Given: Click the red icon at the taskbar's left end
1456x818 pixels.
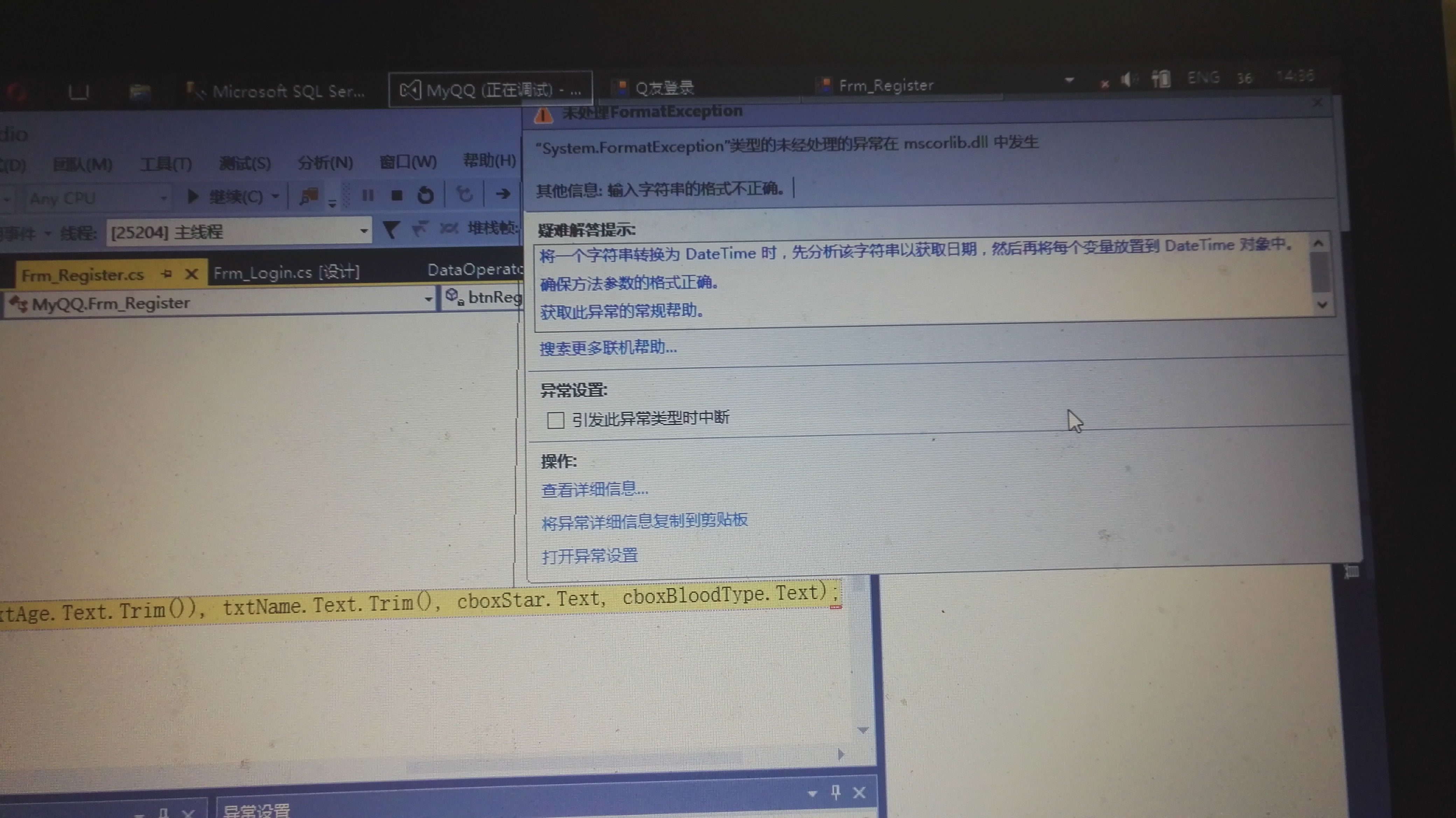Looking at the screenshot, I should (17, 92).
